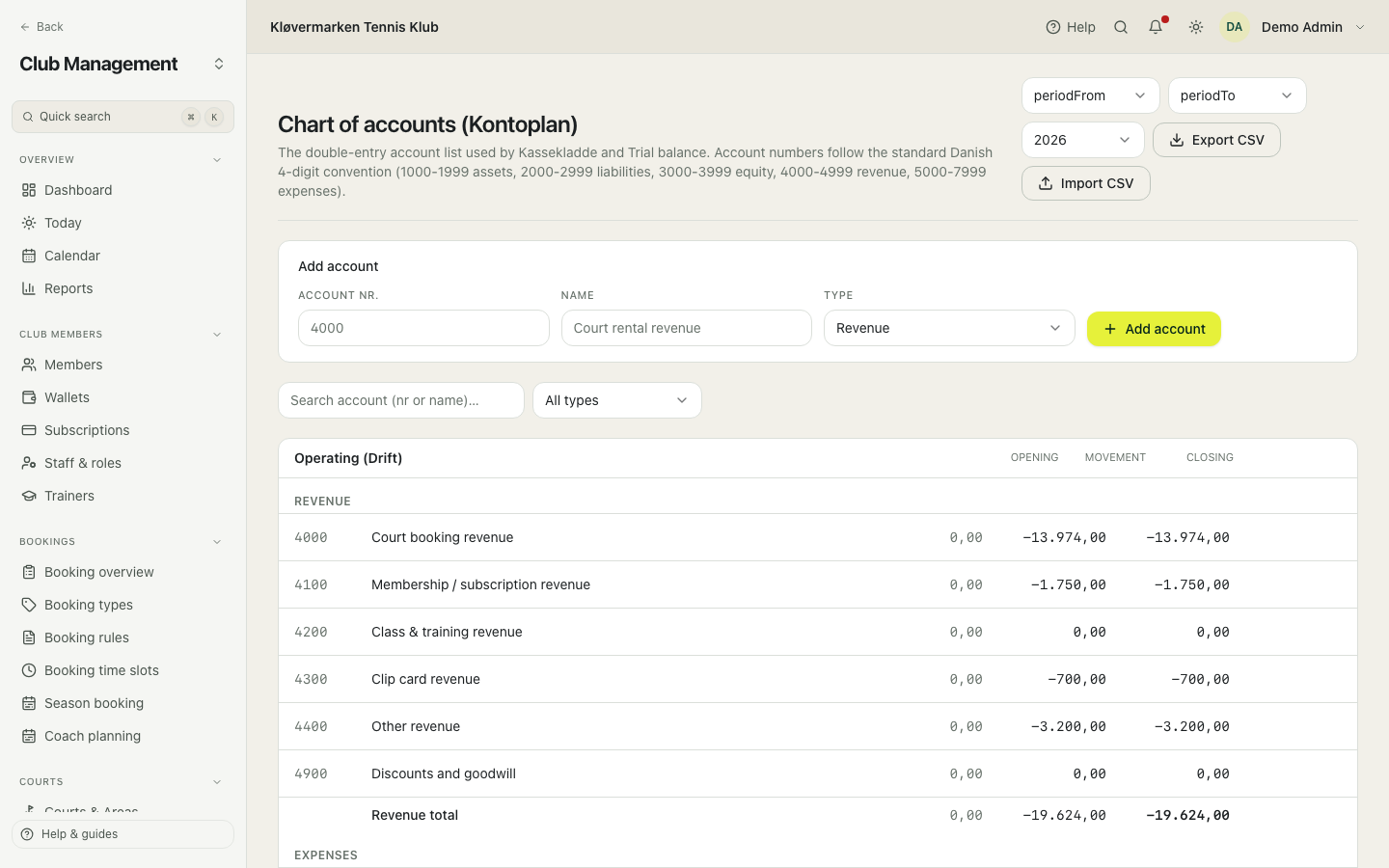This screenshot has width=1389, height=868.
Task: Open Trainers in the sidebar
Action: 123,496
